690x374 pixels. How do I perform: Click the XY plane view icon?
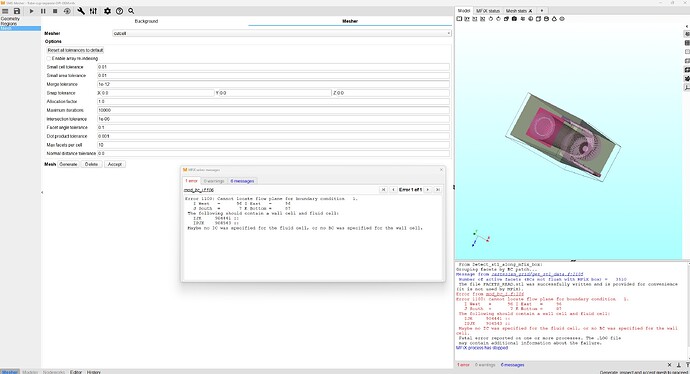click(x=467, y=19)
